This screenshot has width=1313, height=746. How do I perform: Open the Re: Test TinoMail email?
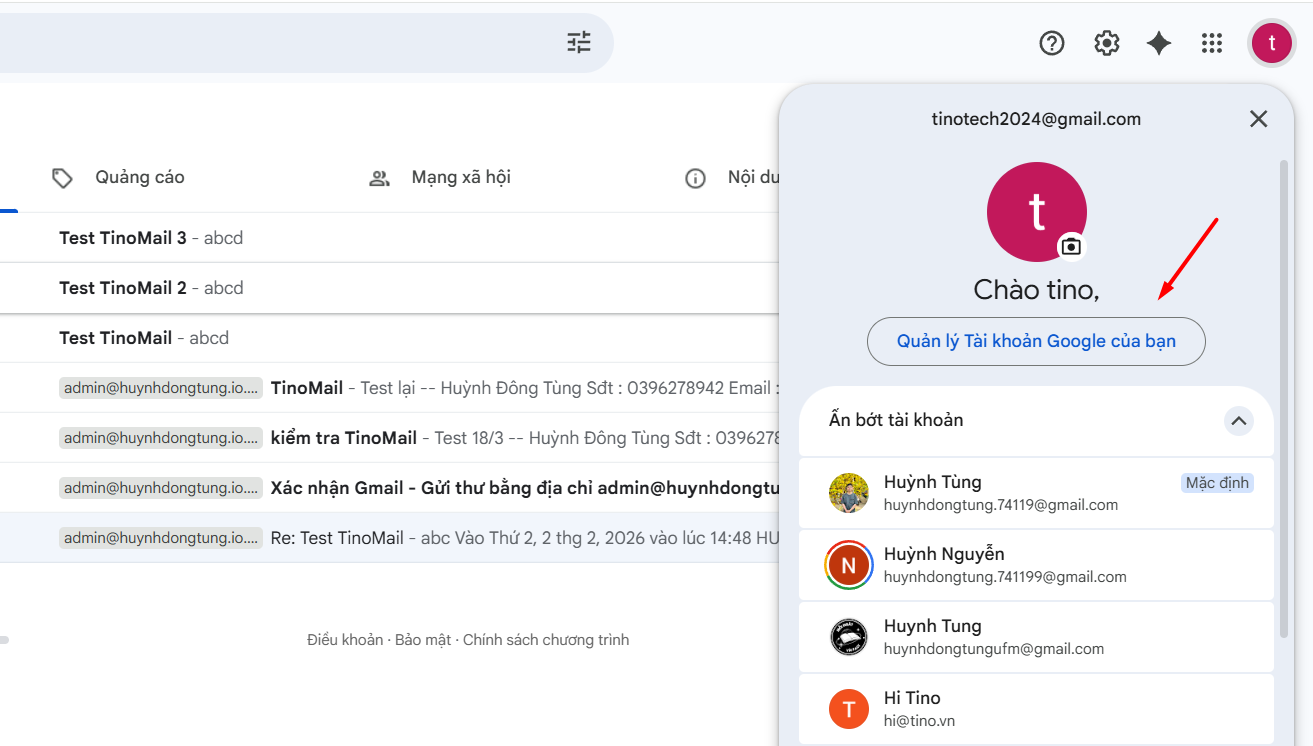pyautogui.click(x=389, y=538)
